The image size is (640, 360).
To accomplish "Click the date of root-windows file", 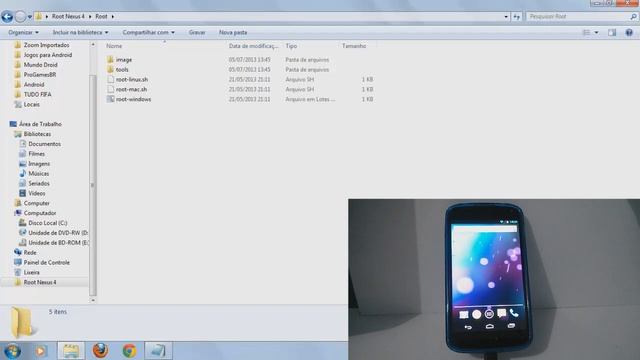I will [x=249, y=99].
